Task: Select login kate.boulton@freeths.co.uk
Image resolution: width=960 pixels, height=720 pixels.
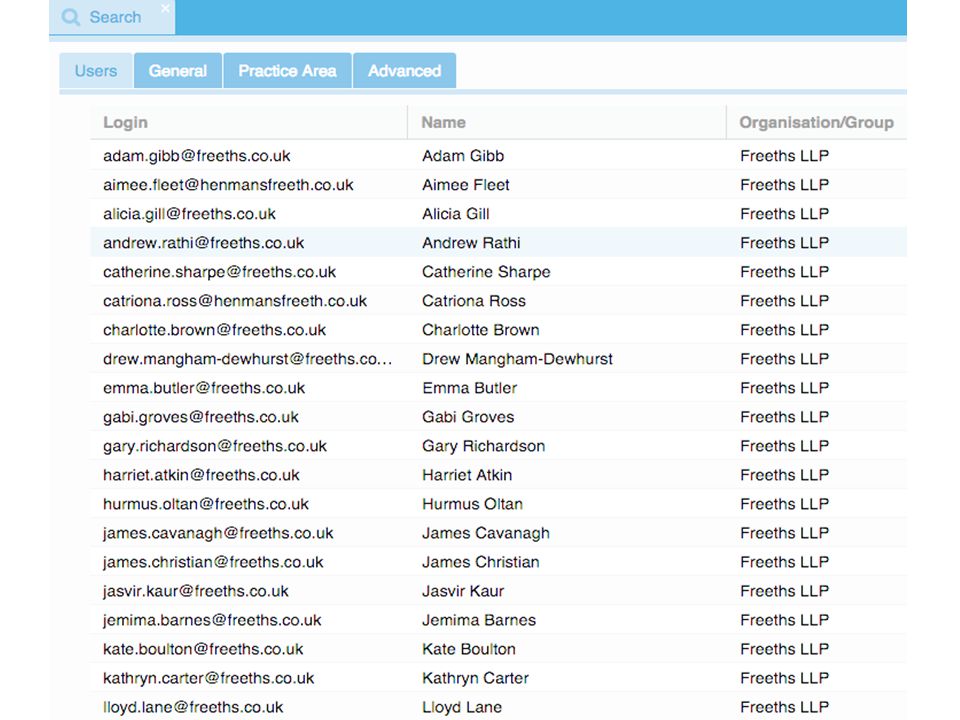Action: (x=203, y=650)
